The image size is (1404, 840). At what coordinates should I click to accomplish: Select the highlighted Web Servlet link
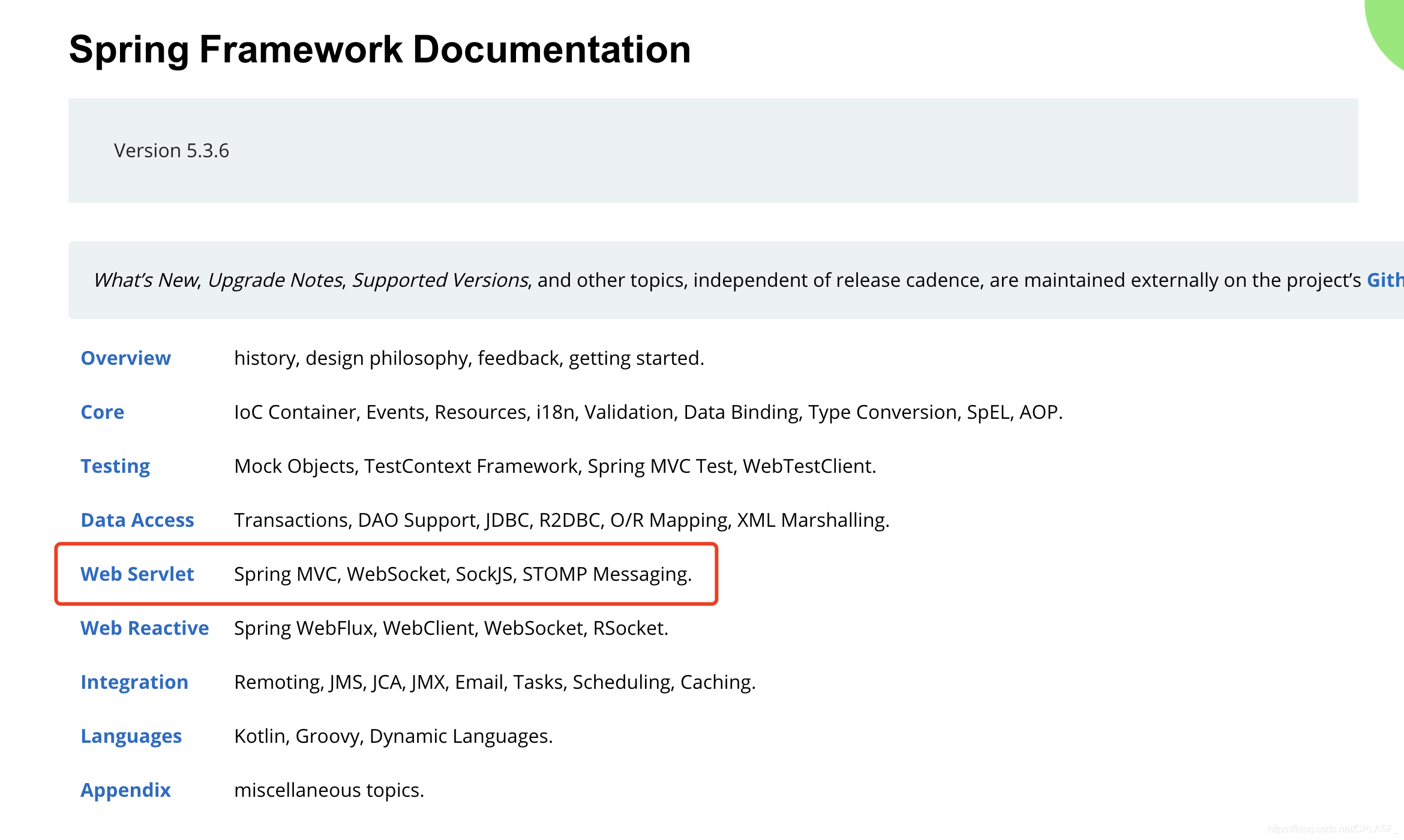137,574
